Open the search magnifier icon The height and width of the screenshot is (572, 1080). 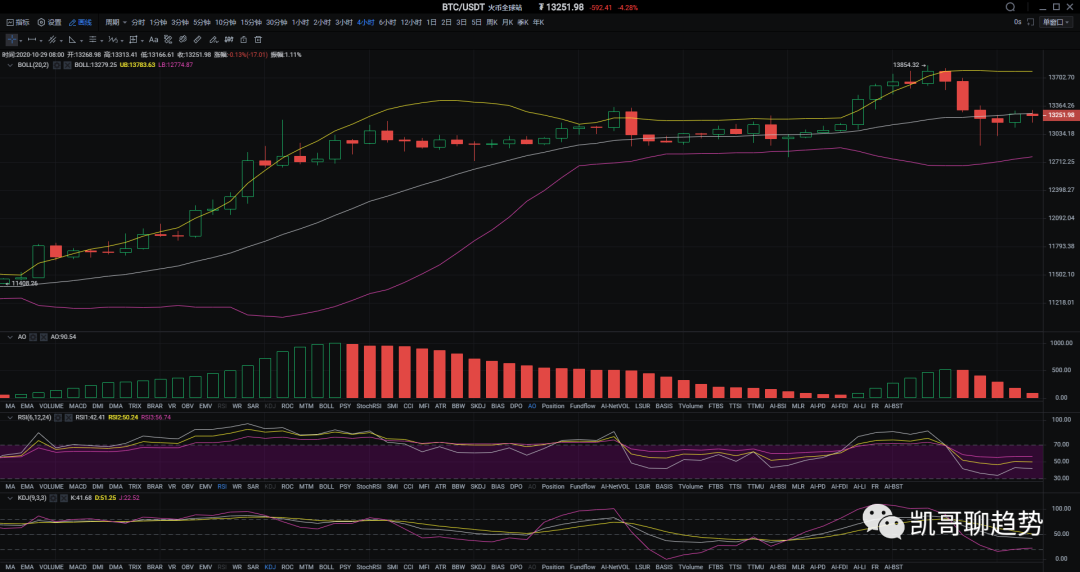click(x=1011, y=7)
